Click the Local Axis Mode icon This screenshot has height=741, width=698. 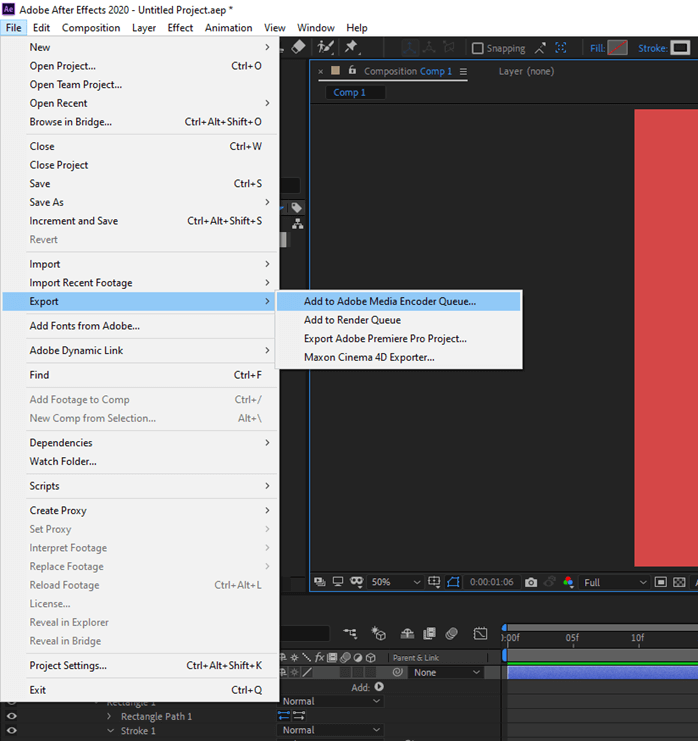pos(409,48)
